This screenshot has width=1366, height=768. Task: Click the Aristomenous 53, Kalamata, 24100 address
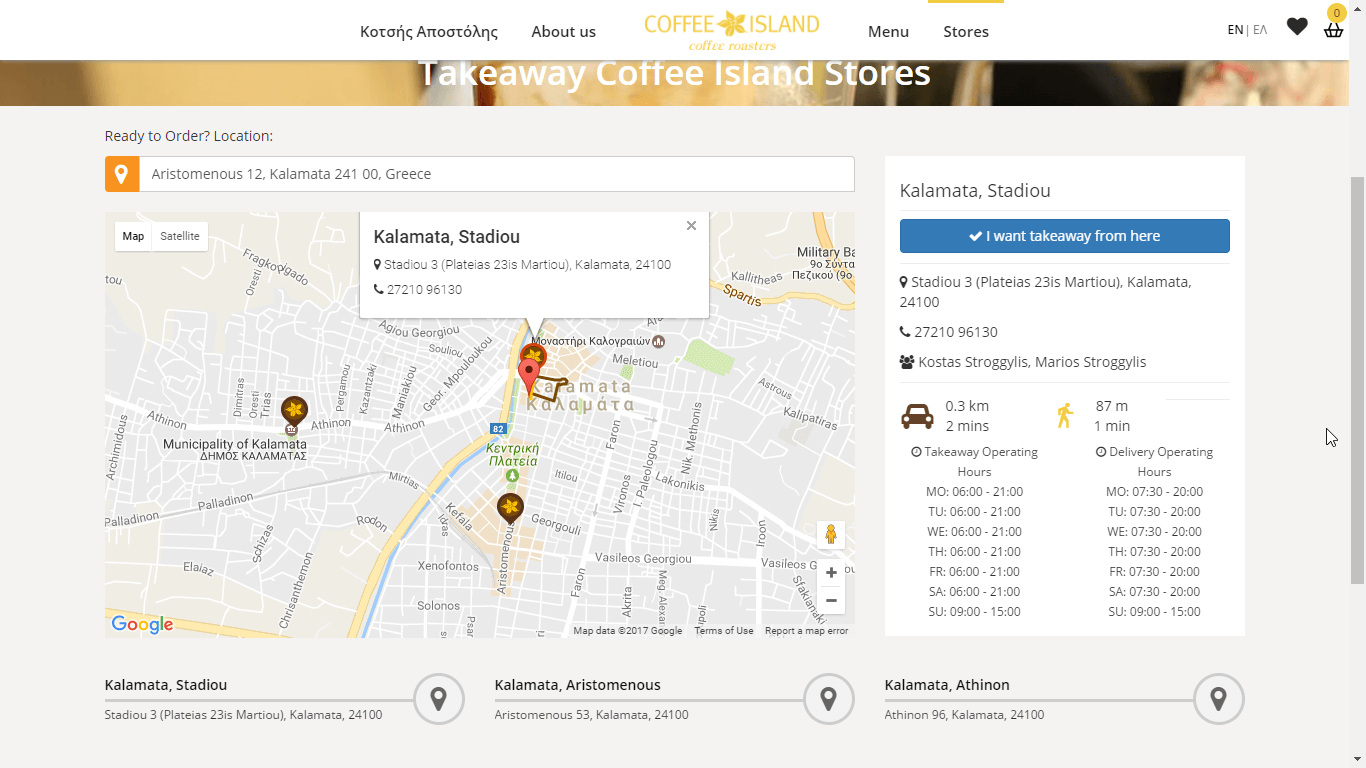pos(591,715)
